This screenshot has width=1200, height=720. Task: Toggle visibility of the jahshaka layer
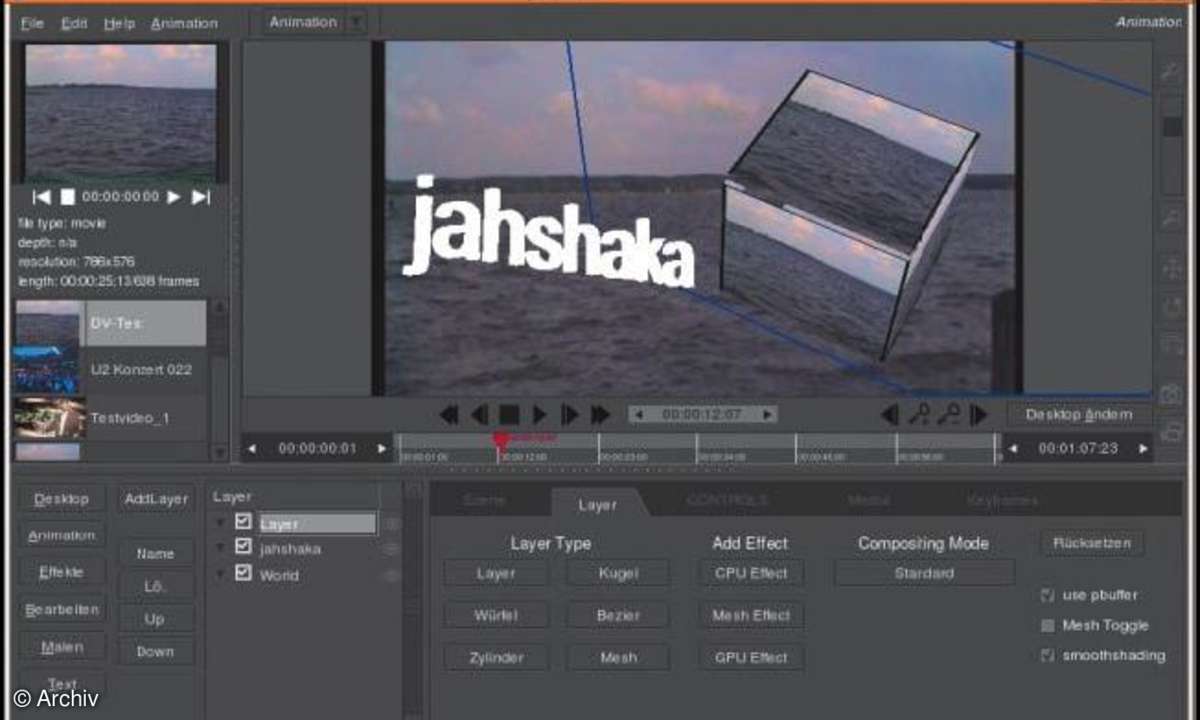(x=390, y=549)
